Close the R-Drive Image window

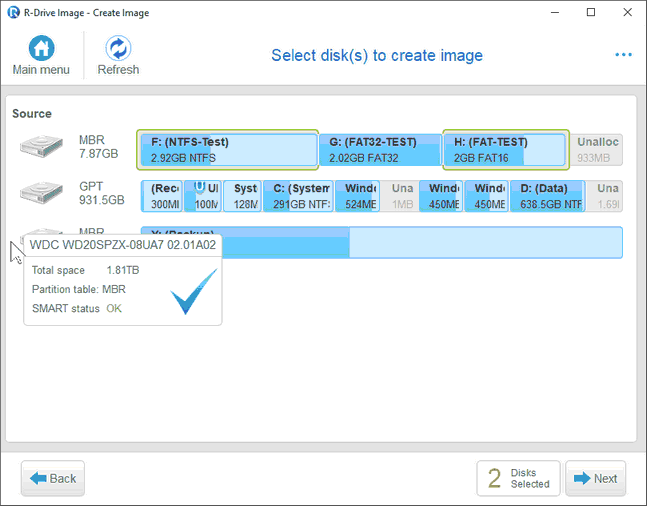tap(627, 12)
